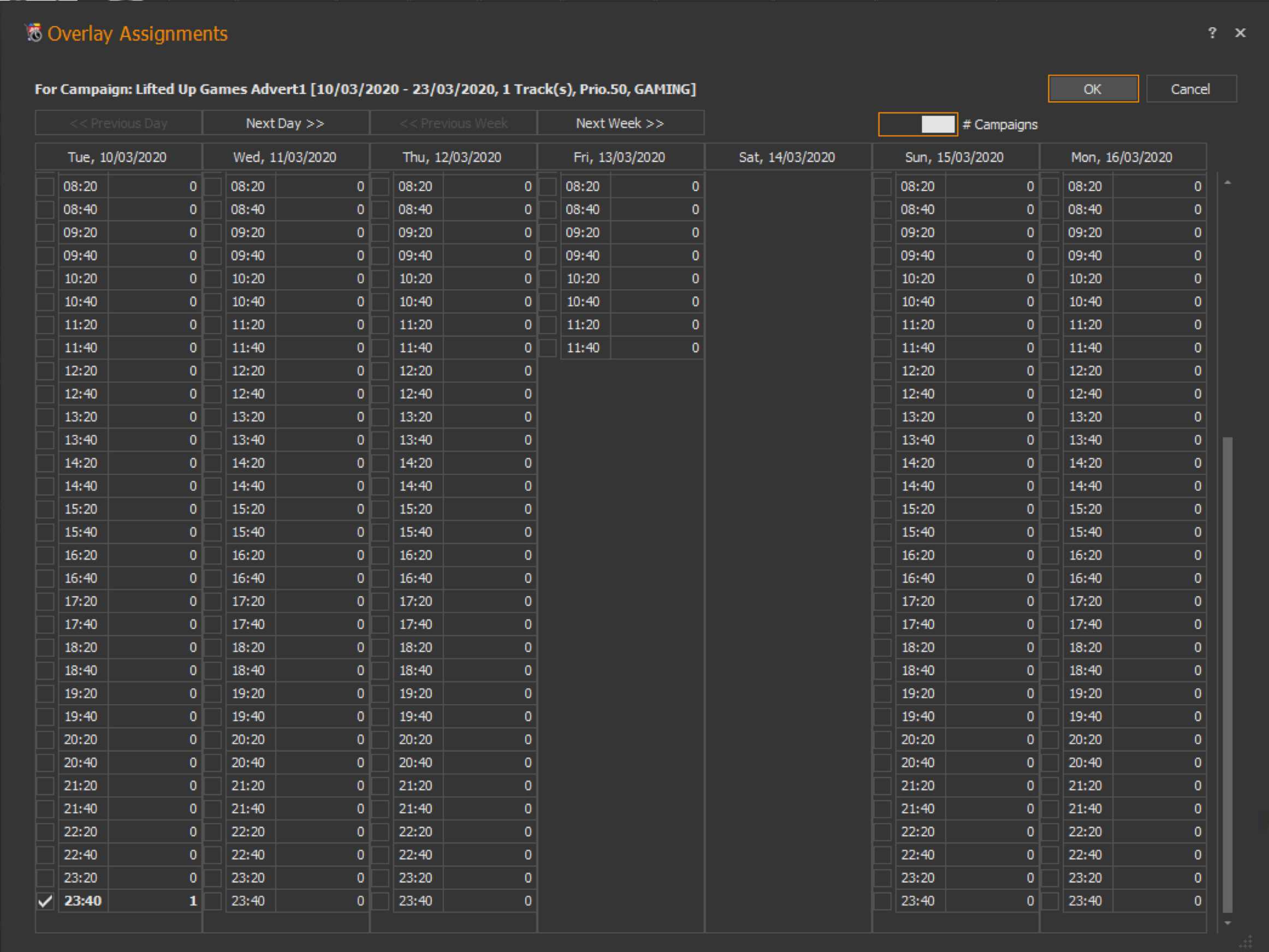Select the Wed, 11/03/2020 column header
Viewport: 1269px width, 952px height.
[x=285, y=157]
